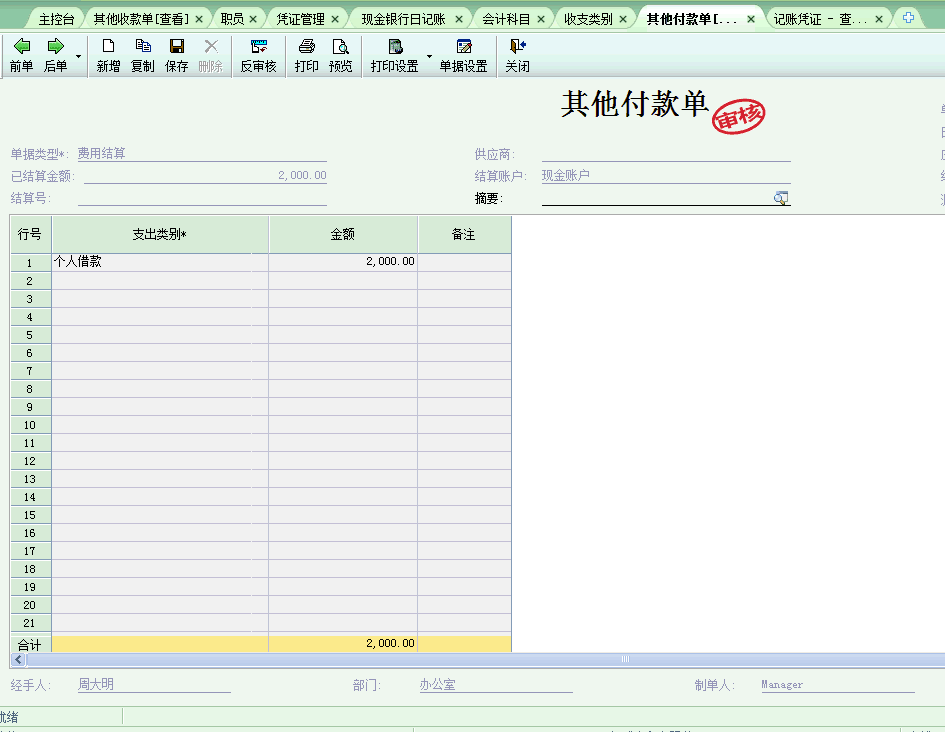Close the 收支类别 tab
This screenshot has width=945, height=732.
point(623,19)
